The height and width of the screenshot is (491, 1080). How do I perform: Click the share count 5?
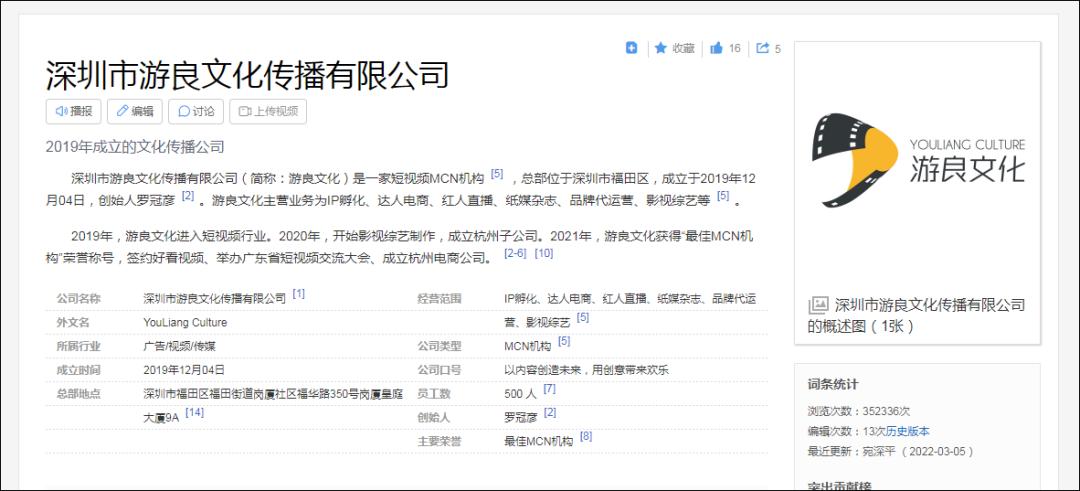coord(778,49)
